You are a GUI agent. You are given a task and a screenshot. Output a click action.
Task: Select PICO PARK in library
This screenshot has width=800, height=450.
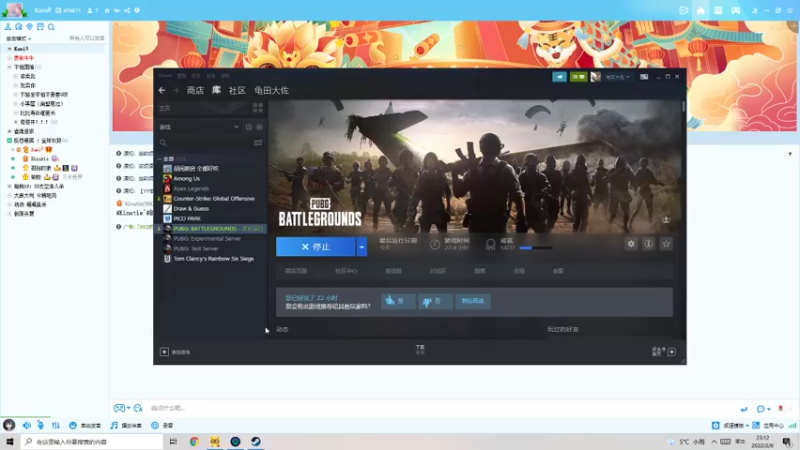click(187, 218)
